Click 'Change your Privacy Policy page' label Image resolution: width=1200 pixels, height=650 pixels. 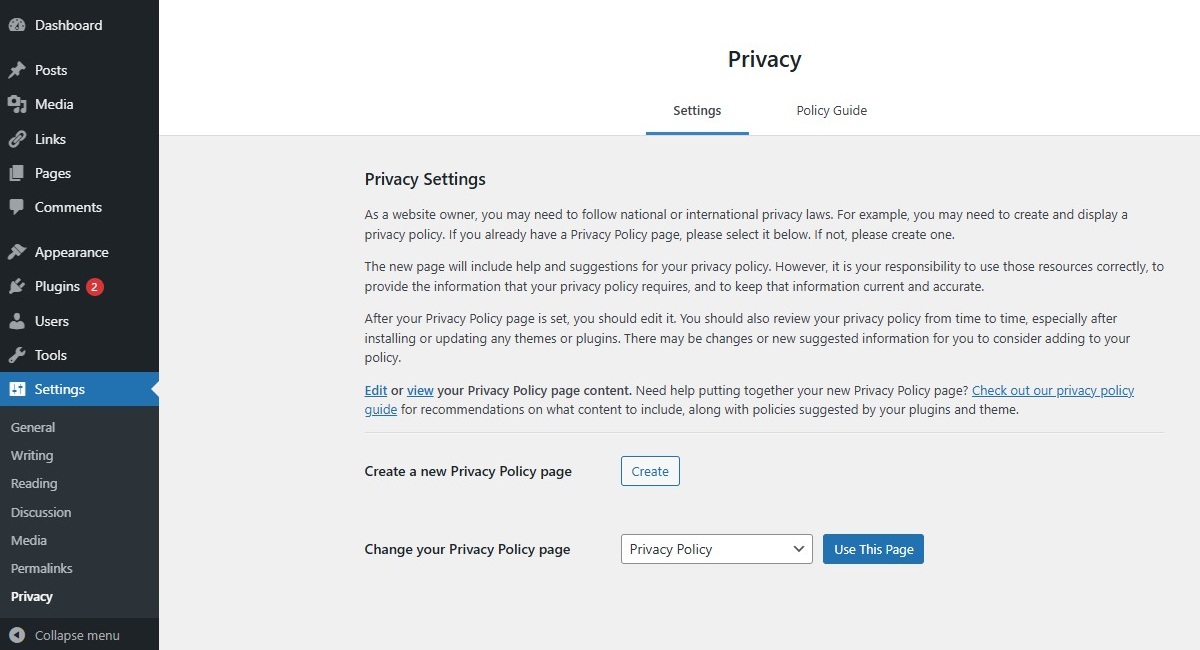tap(467, 549)
